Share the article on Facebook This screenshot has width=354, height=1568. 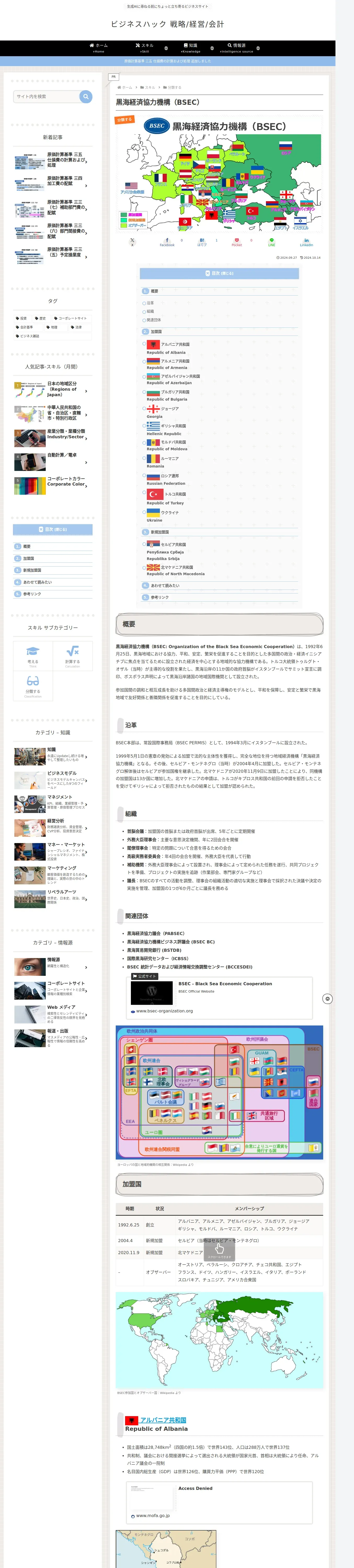(167, 242)
